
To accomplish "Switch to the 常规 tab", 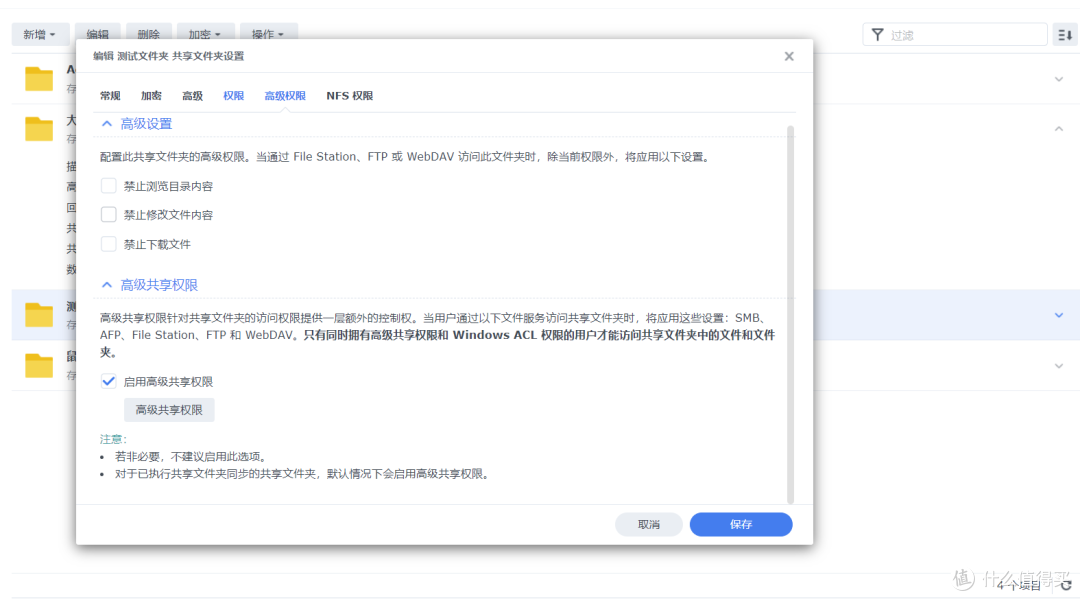I will click(110, 96).
